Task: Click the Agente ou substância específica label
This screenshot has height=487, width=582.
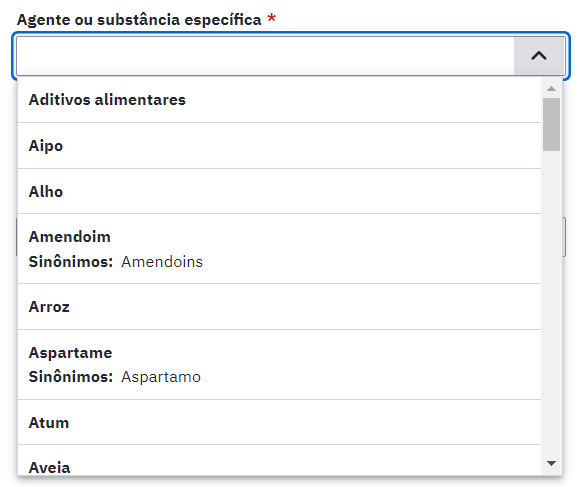Action: click(139, 20)
